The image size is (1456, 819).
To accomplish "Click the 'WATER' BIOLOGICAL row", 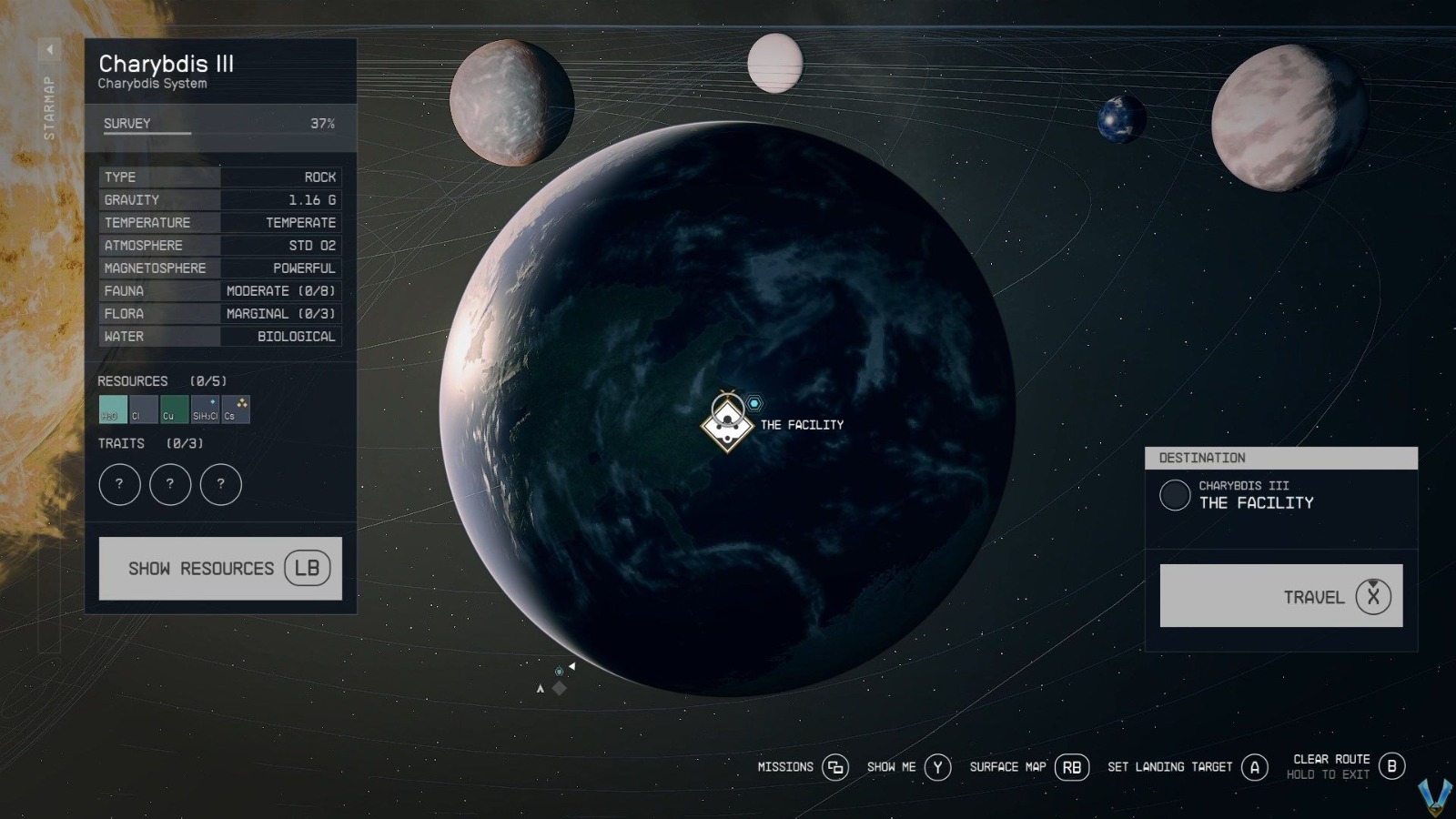I will [220, 336].
